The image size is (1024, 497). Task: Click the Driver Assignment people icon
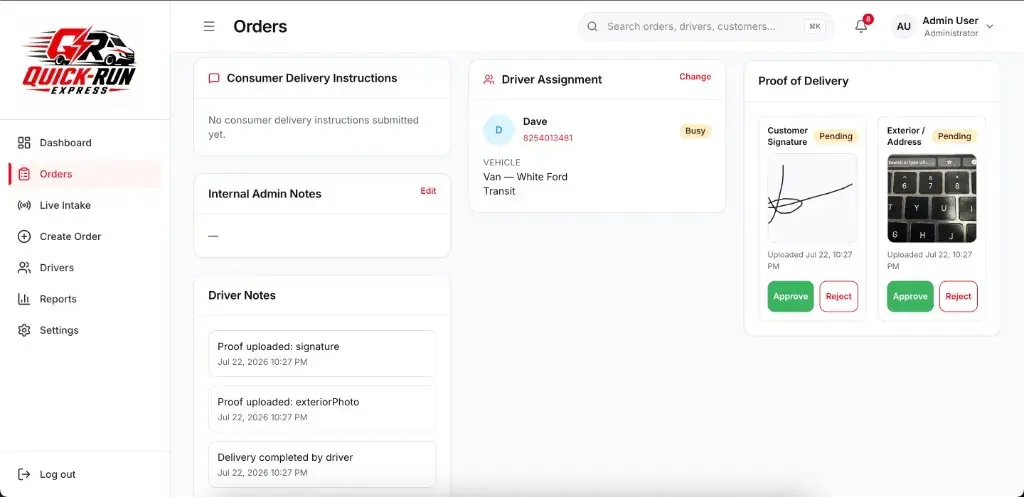click(488, 80)
